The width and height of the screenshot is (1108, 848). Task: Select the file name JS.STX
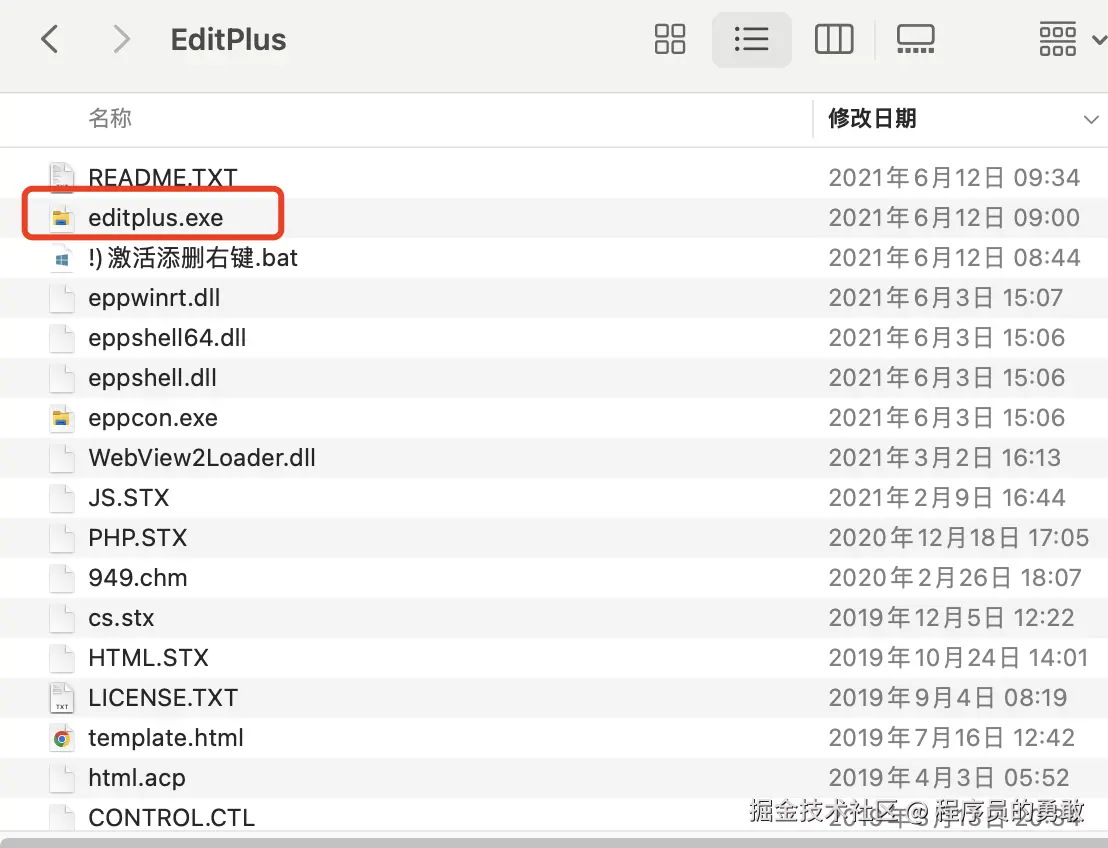(129, 498)
